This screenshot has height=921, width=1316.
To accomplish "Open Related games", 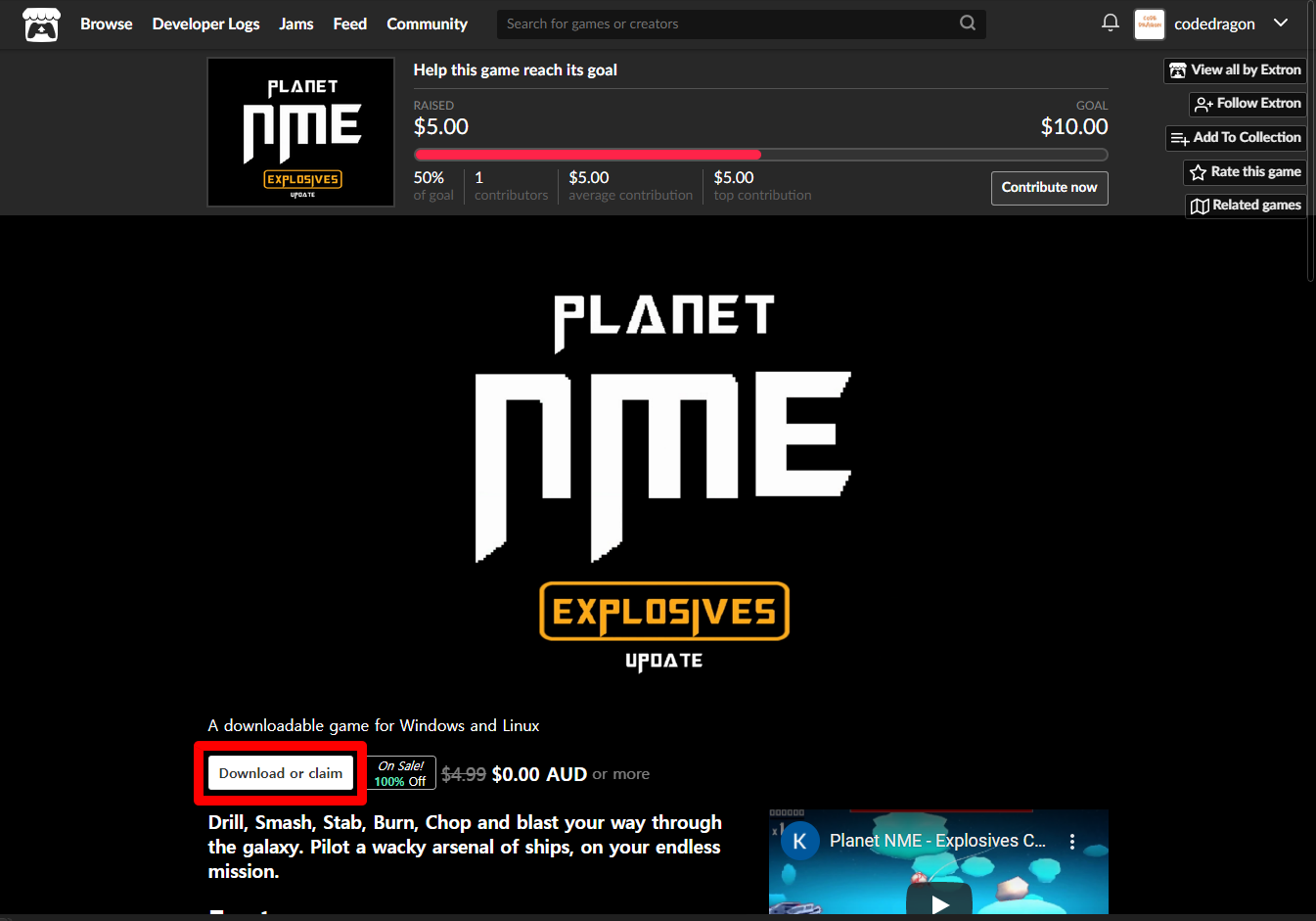I will [1246, 206].
